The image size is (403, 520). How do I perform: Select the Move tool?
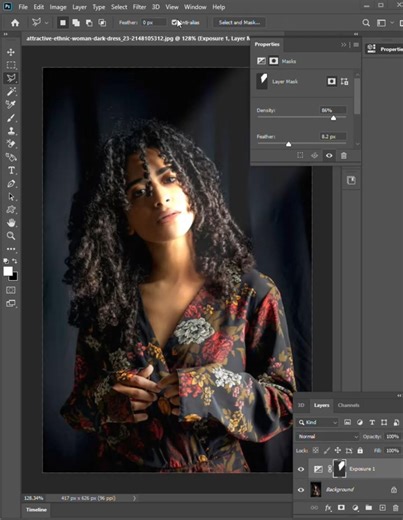(11, 52)
